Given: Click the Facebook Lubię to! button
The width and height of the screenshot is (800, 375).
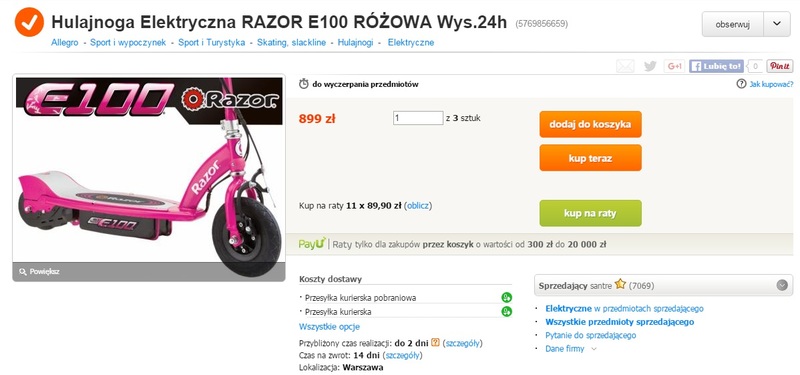Looking at the screenshot, I should (716, 66).
